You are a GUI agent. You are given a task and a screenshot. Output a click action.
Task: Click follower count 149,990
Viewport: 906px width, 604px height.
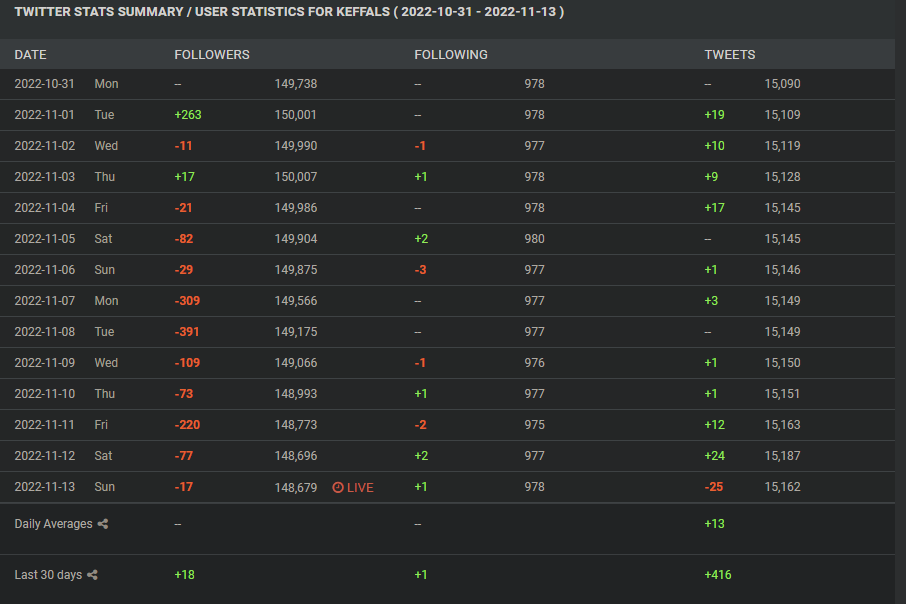point(296,146)
